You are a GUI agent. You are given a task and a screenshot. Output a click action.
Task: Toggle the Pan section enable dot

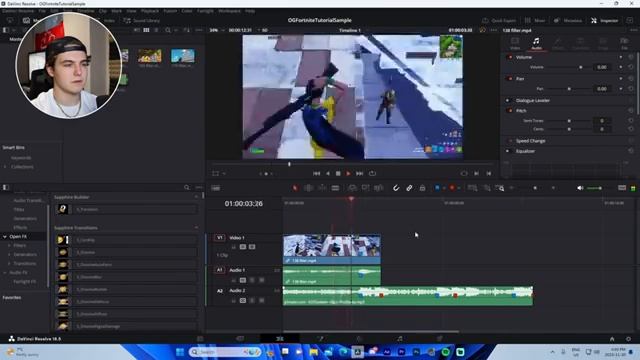coord(510,78)
